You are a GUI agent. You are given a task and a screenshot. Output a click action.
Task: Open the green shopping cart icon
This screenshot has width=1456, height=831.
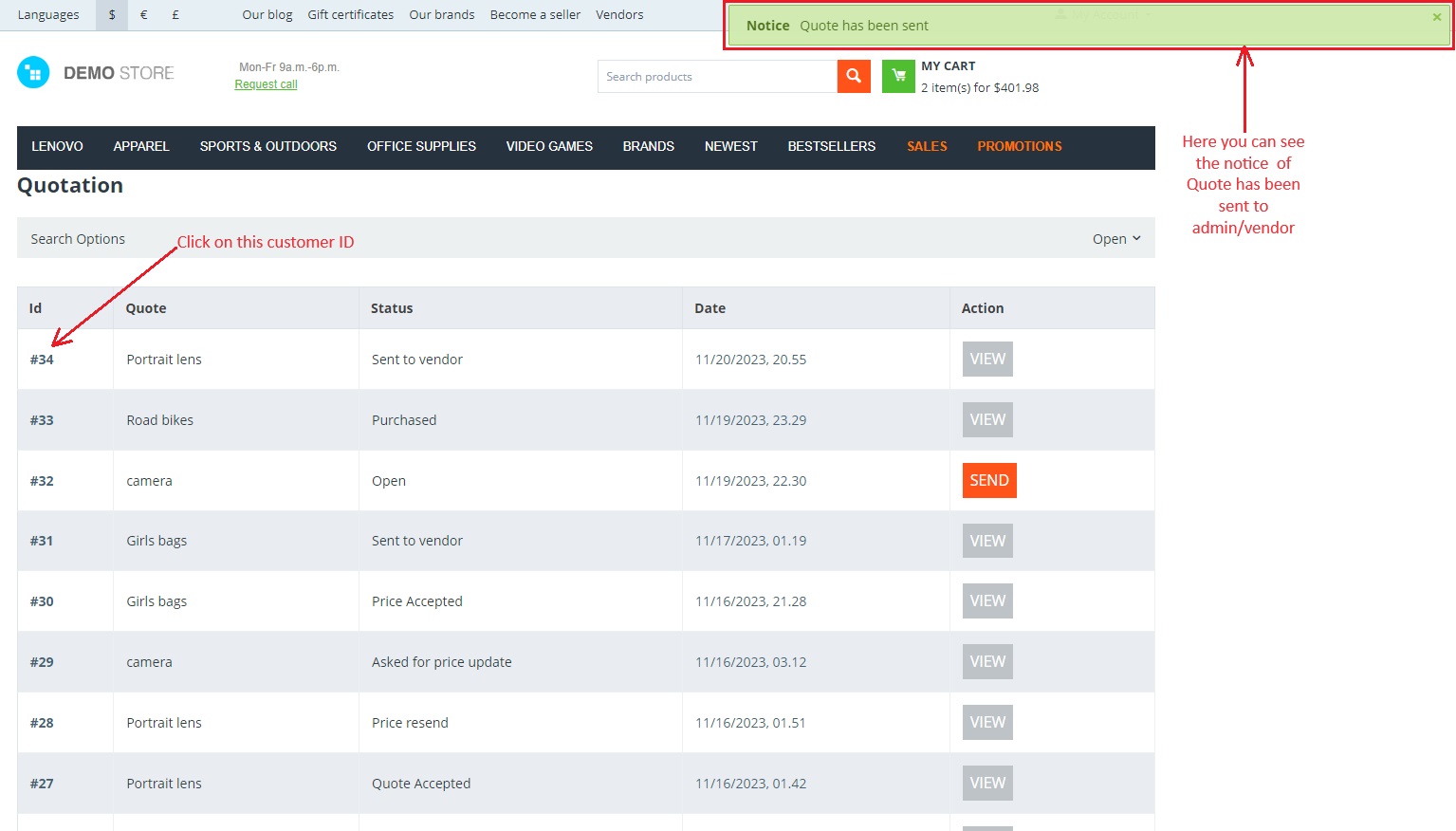tap(898, 76)
